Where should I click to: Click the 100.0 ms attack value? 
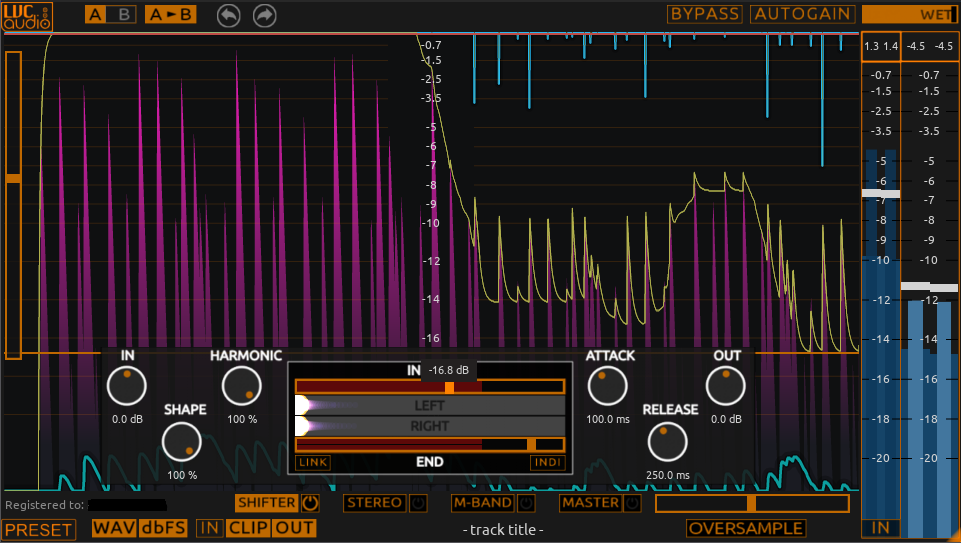coord(608,420)
